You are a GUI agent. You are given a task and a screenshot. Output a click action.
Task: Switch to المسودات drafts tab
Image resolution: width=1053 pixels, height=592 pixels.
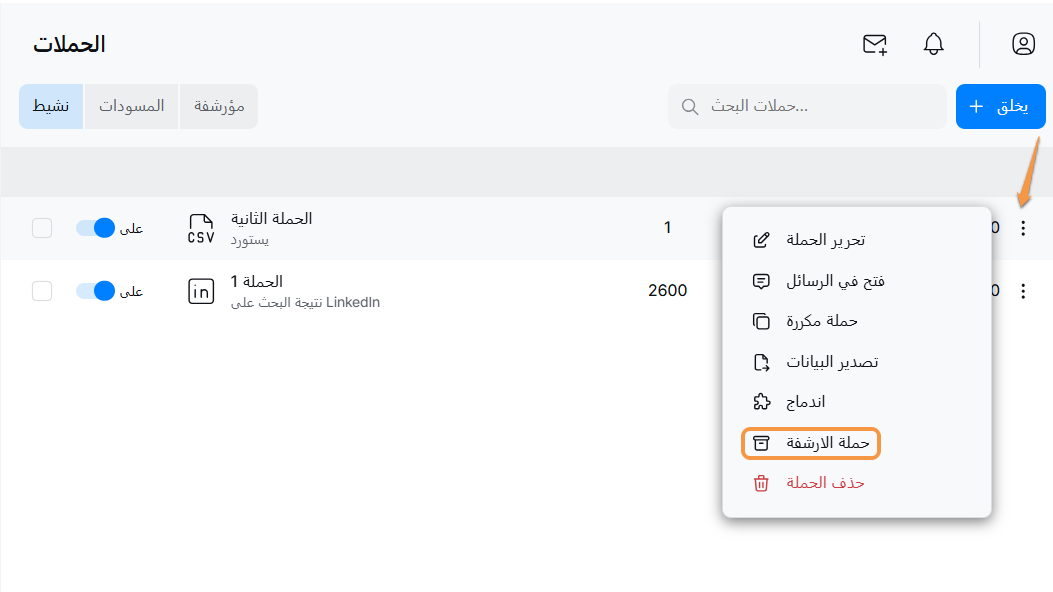click(131, 106)
